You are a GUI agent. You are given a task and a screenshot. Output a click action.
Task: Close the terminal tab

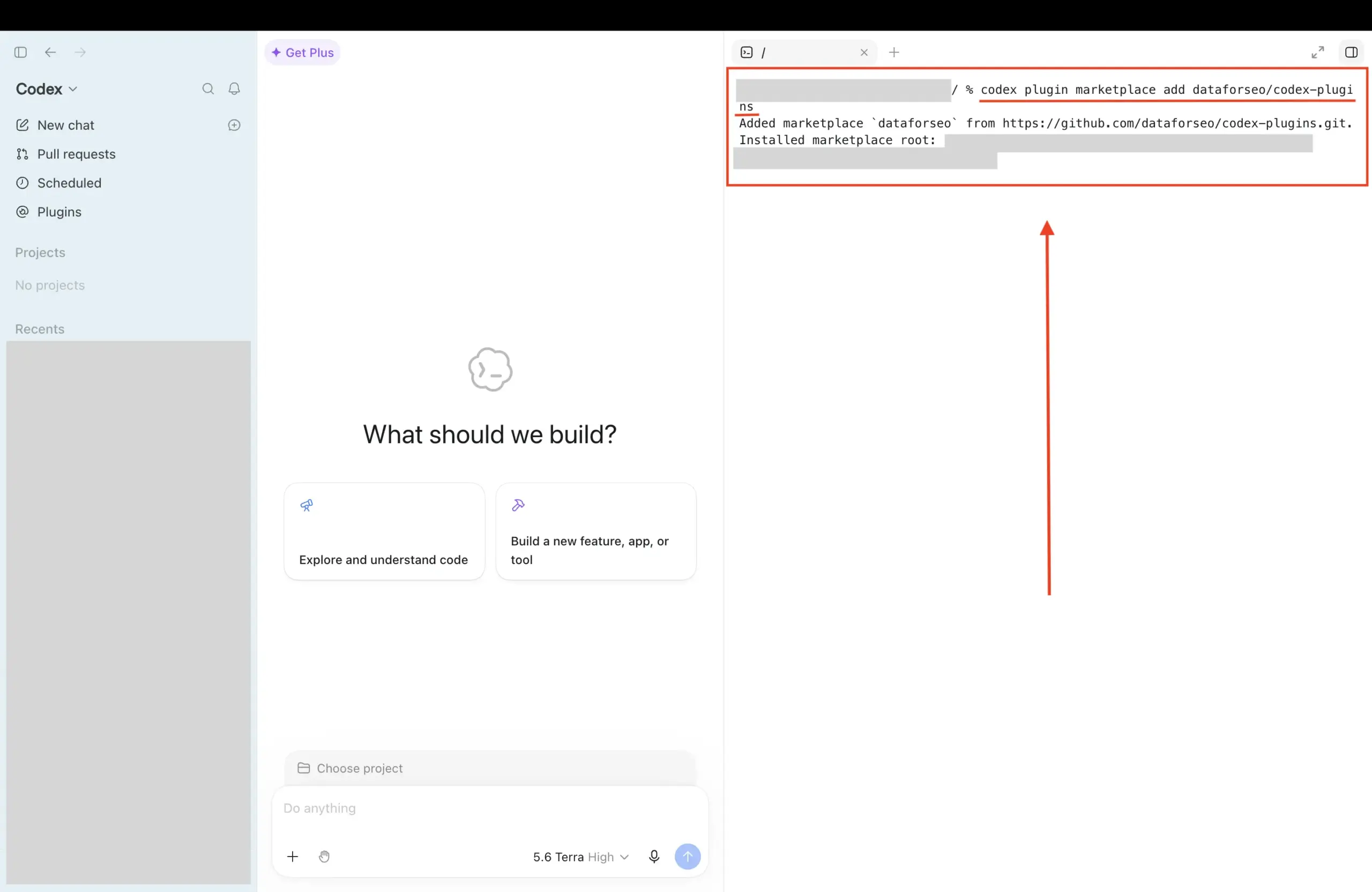(863, 53)
